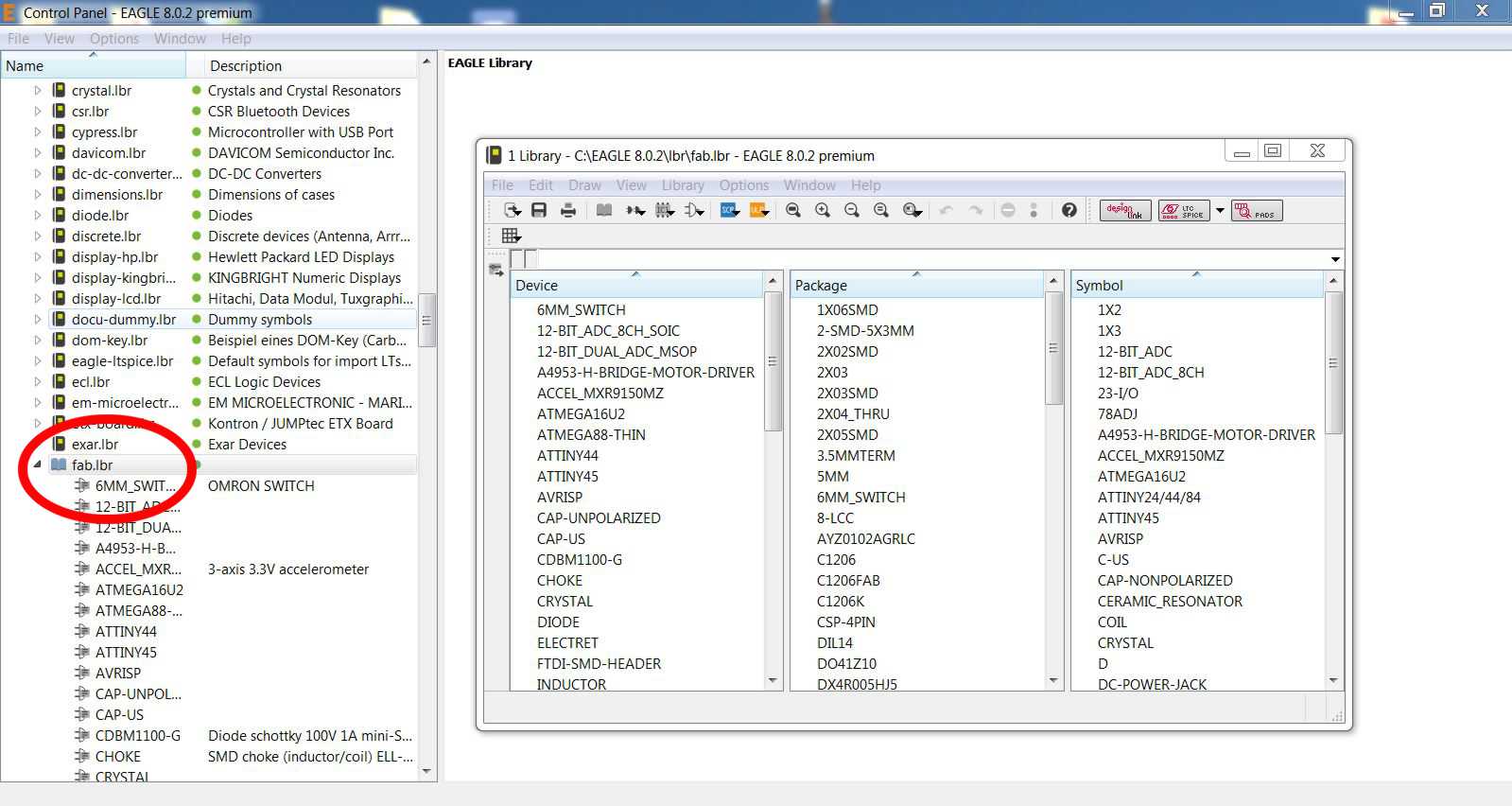Click the Edit Device toolbar icon
The width and height of the screenshot is (1512, 806).
[635, 210]
